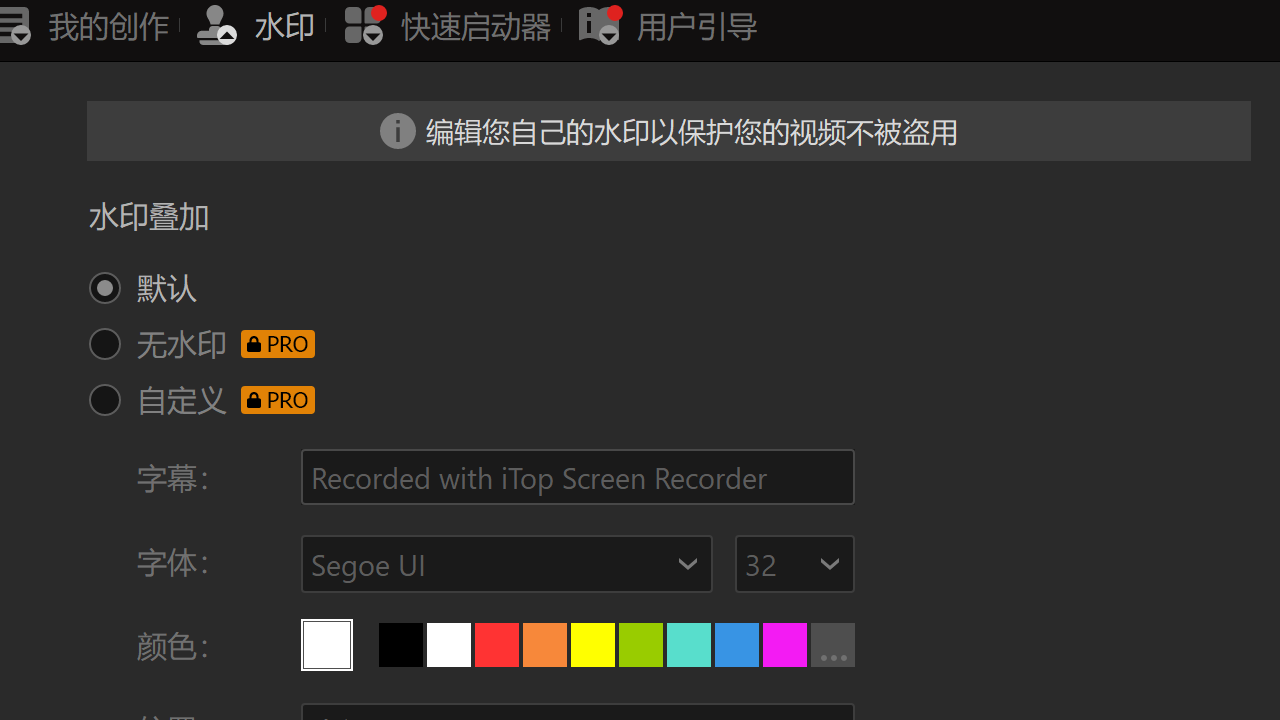Click the info icon in the watermark banner
1280x720 pixels.
397,131
